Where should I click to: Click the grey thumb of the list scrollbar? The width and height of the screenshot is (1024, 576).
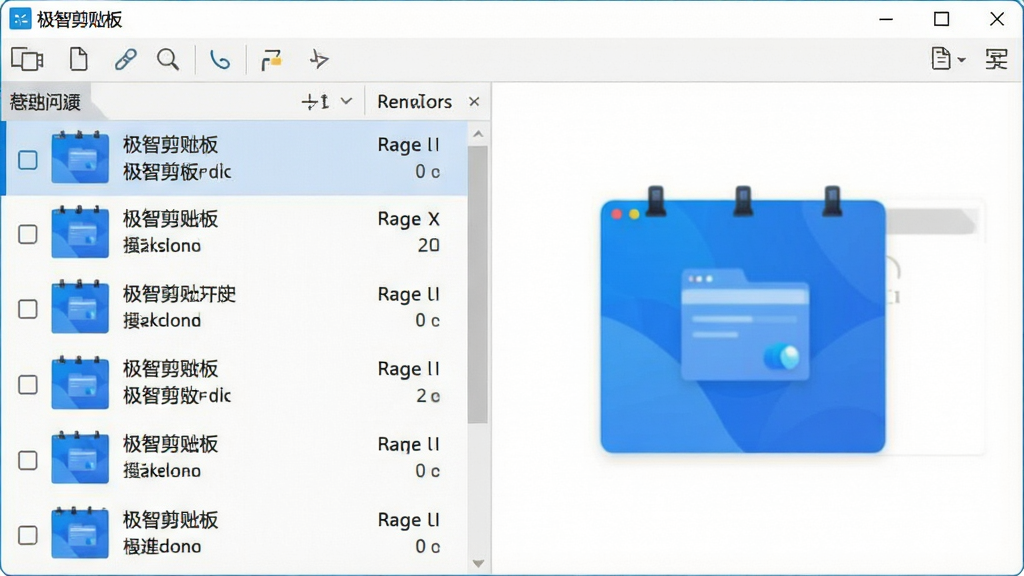point(478,285)
